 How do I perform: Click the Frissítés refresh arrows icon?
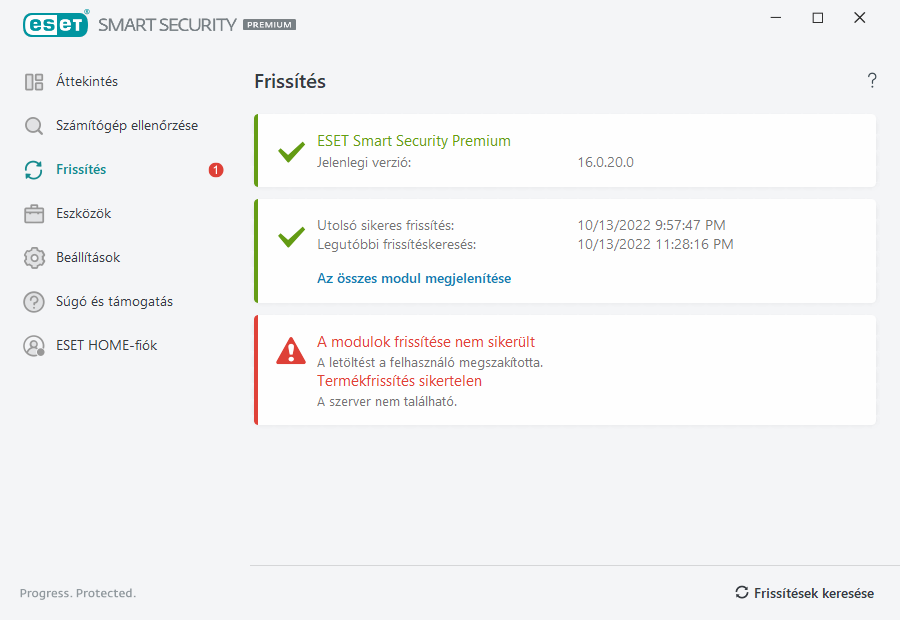coord(34,170)
